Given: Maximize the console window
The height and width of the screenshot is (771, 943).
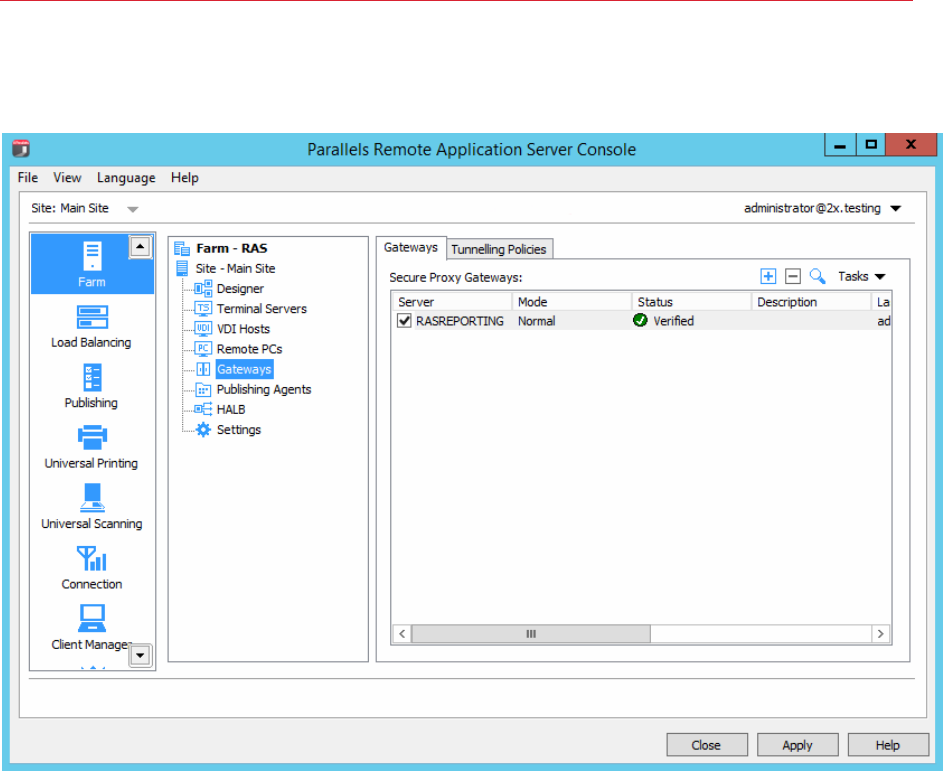Looking at the screenshot, I should (870, 144).
